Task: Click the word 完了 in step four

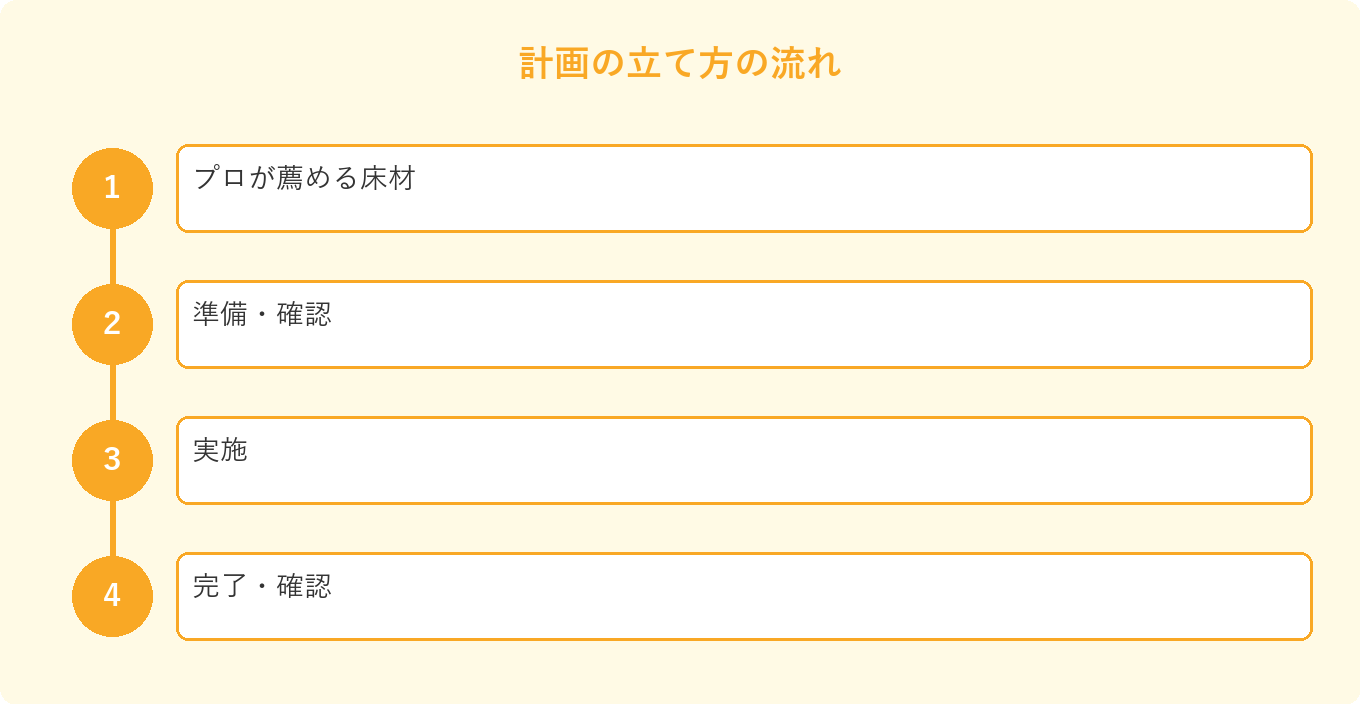Action: pyautogui.click(x=220, y=586)
